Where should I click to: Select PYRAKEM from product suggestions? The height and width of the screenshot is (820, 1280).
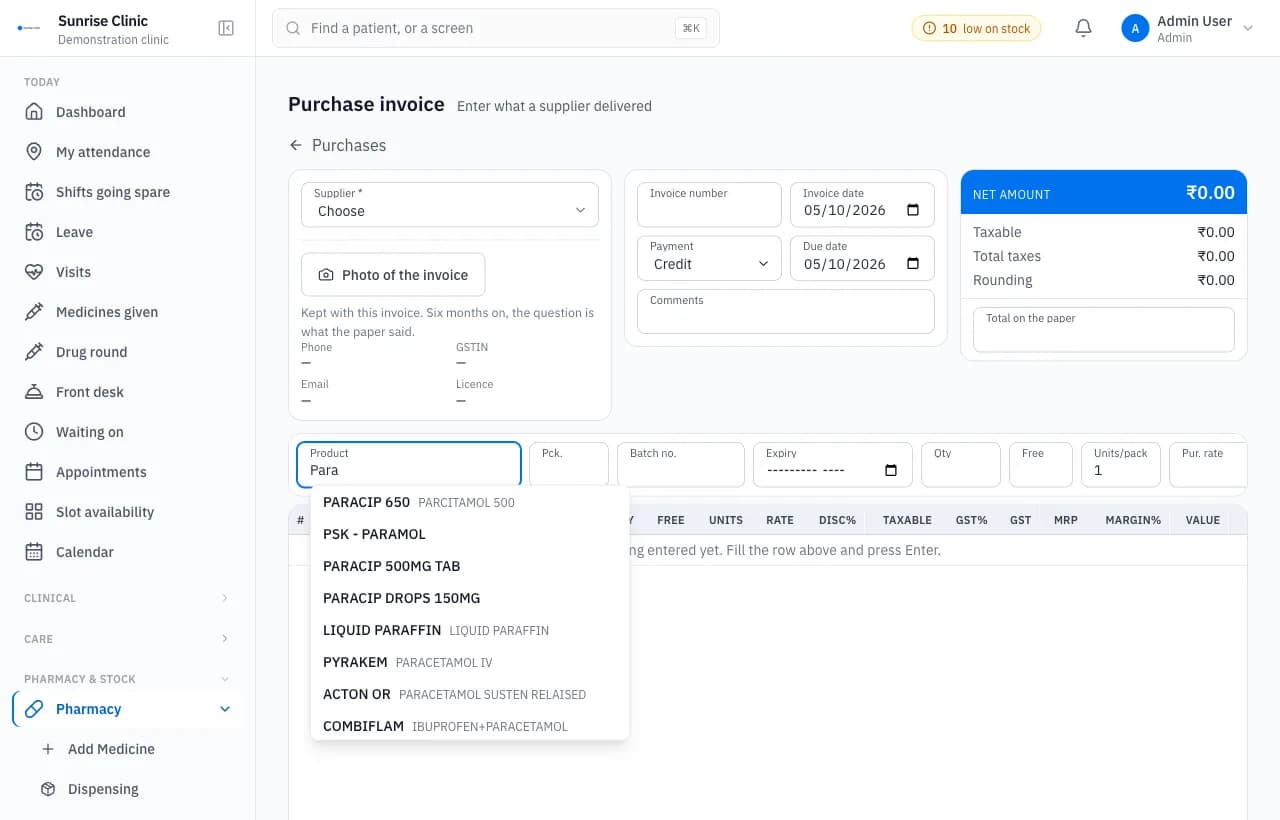[x=470, y=662]
